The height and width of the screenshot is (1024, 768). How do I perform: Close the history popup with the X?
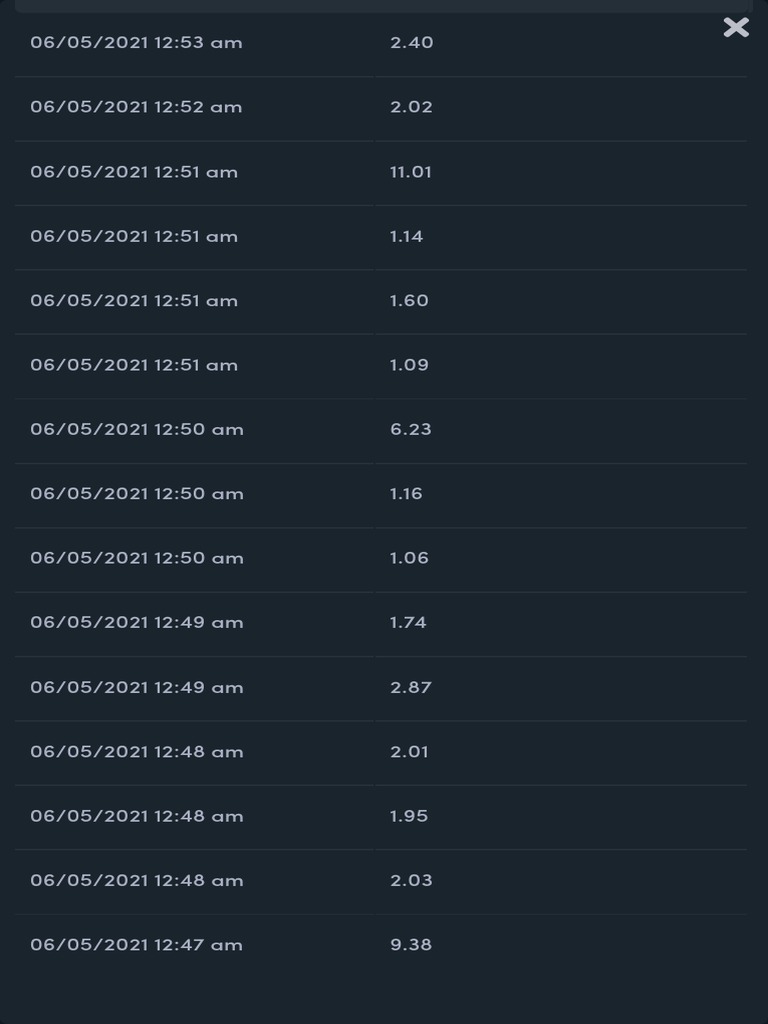click(736, 28)
